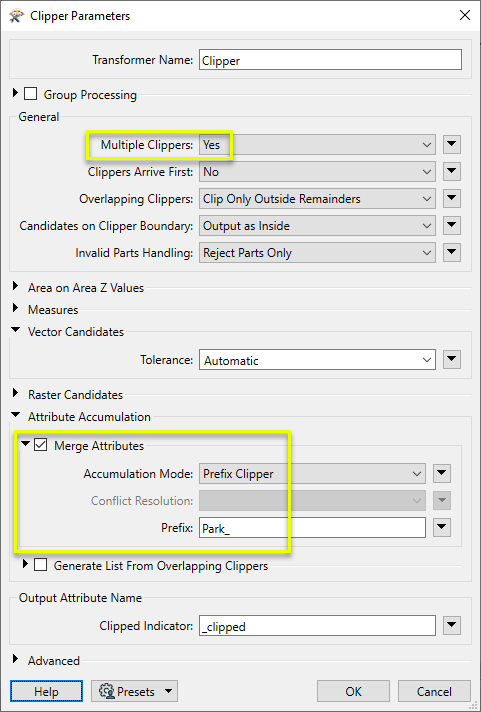The height and width of the screenshot is (712, 481).
Task: Open value menu arrow beside Clipped Indicator
Action: [451, 626]
